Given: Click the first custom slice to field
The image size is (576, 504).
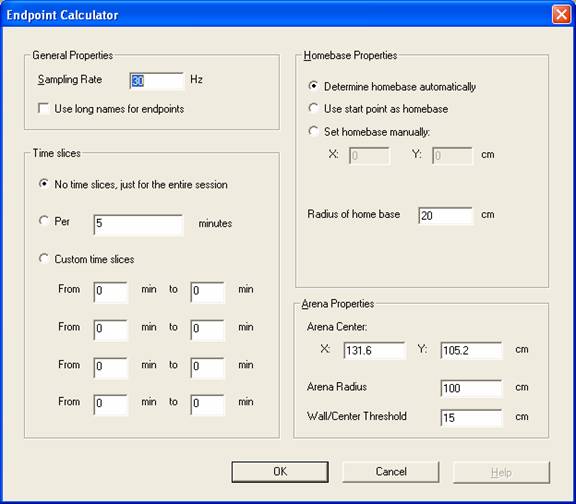Looking at the screenshot, I should (x=208, y=292).
